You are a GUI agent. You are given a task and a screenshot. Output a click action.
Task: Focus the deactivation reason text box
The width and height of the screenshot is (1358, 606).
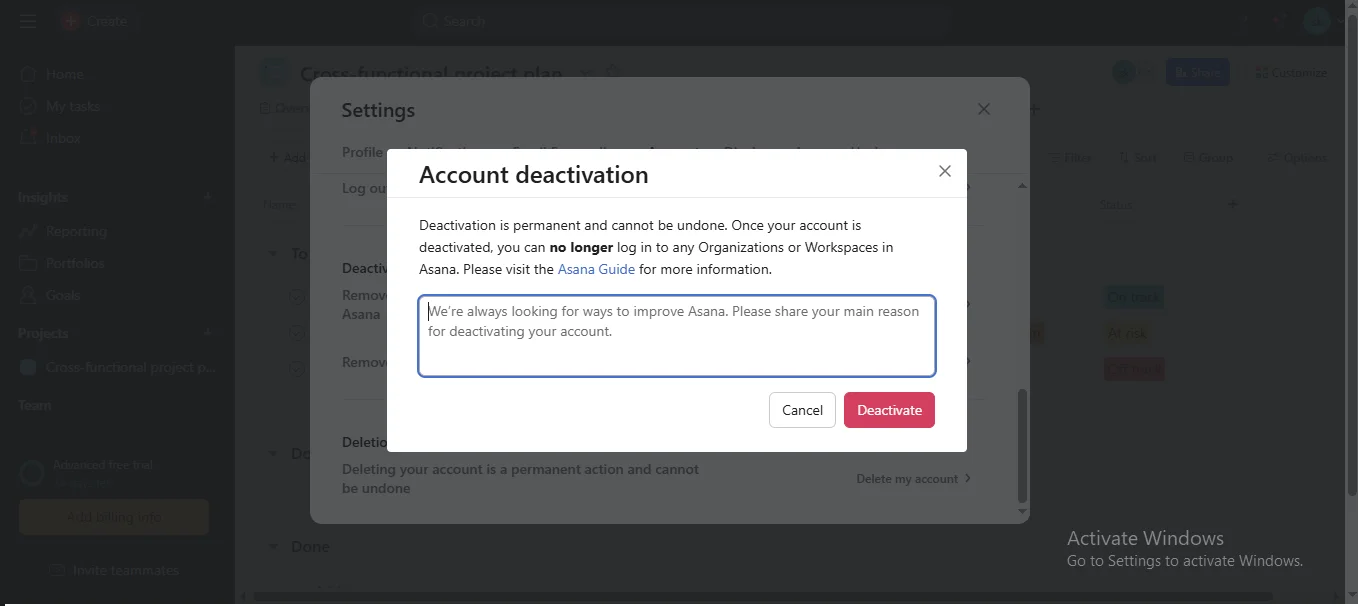677,336
